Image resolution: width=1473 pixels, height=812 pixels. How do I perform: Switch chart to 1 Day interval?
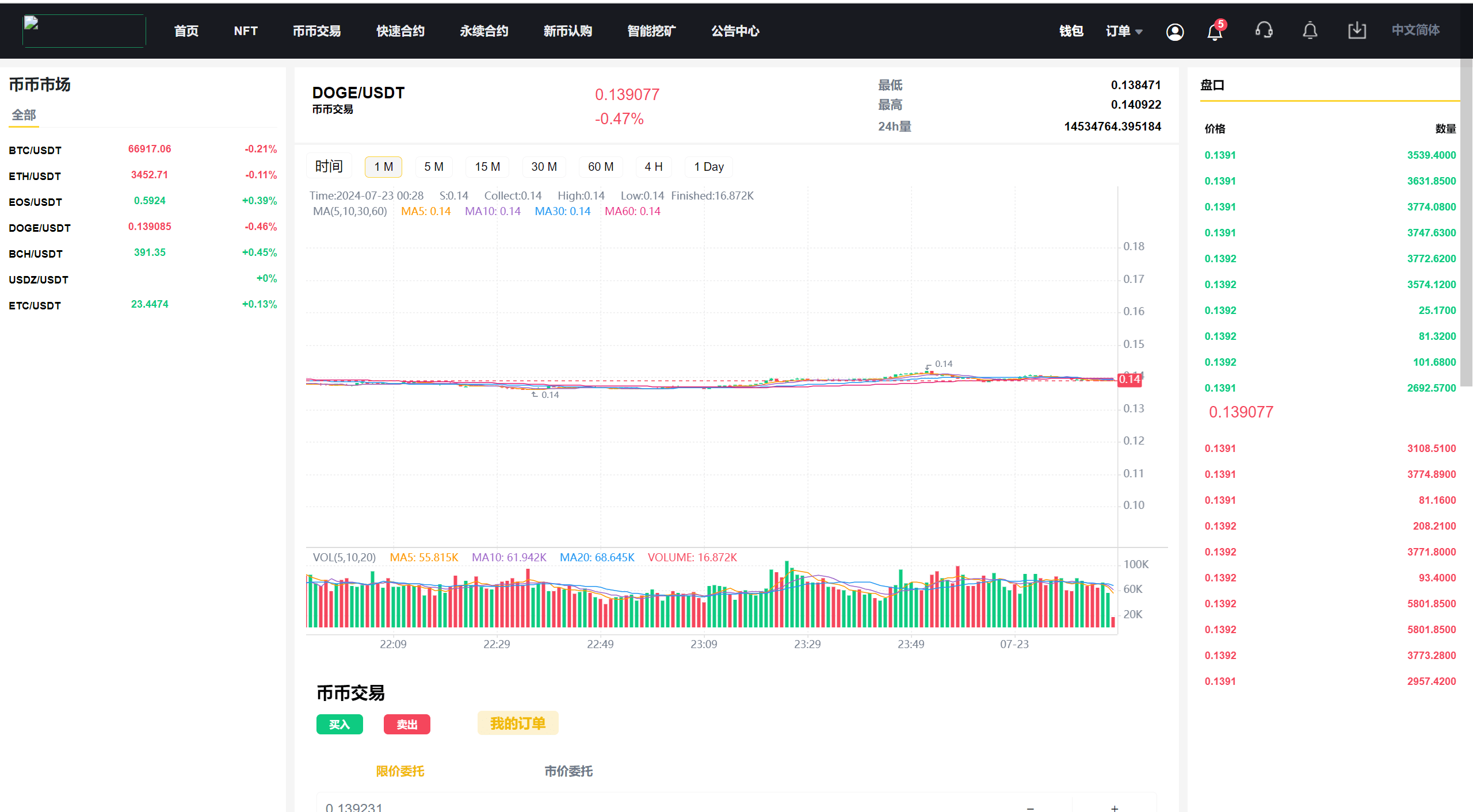(x=708, y=167)
